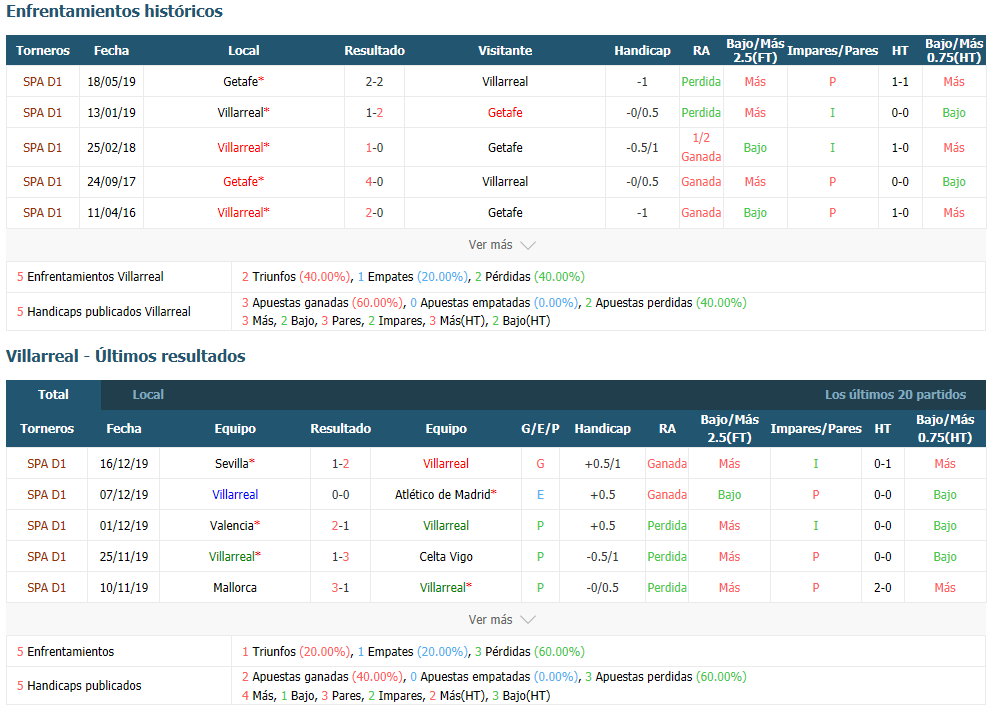
Task: Switch to the Total tab
Action: pyautogui.click(x=53, y=395)
